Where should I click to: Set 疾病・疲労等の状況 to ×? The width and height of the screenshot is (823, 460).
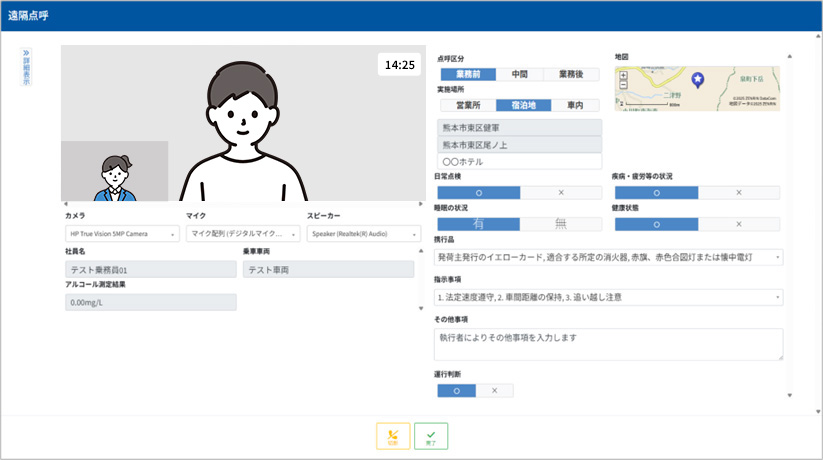739,193
